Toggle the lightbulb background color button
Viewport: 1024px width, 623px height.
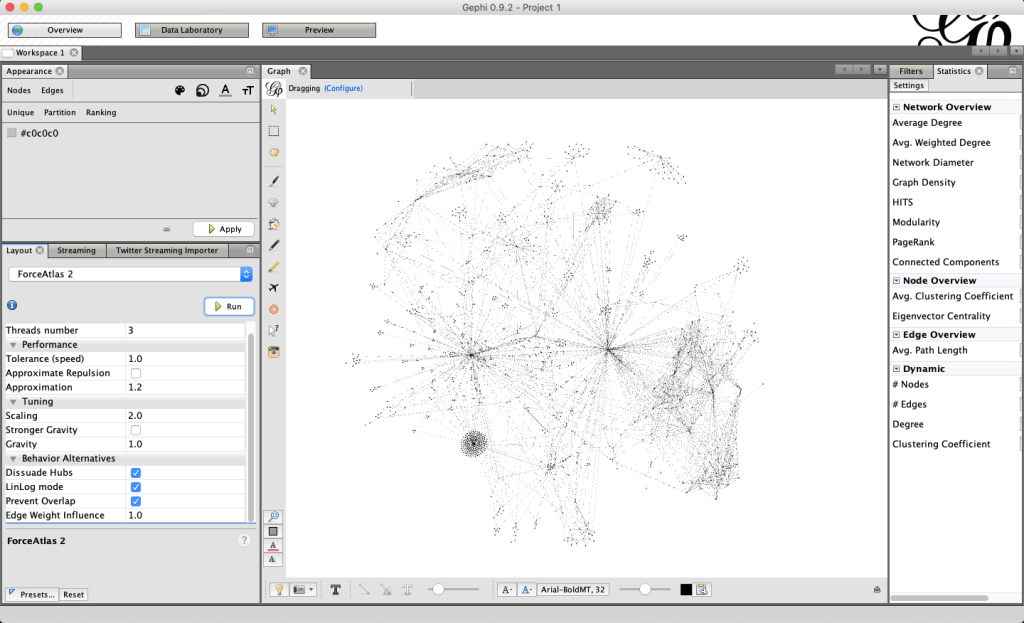pyautogui.click(x=280, y=590)
